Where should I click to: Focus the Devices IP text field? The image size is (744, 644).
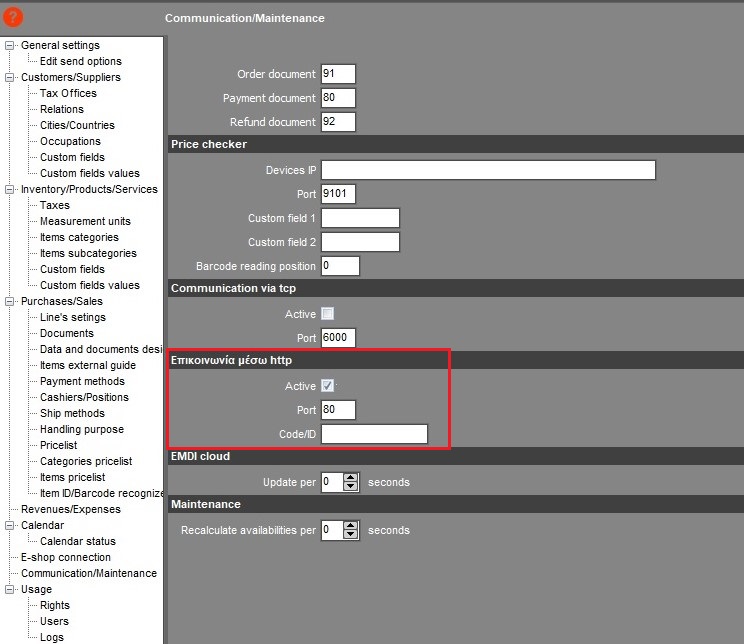(x=488, y=170)
